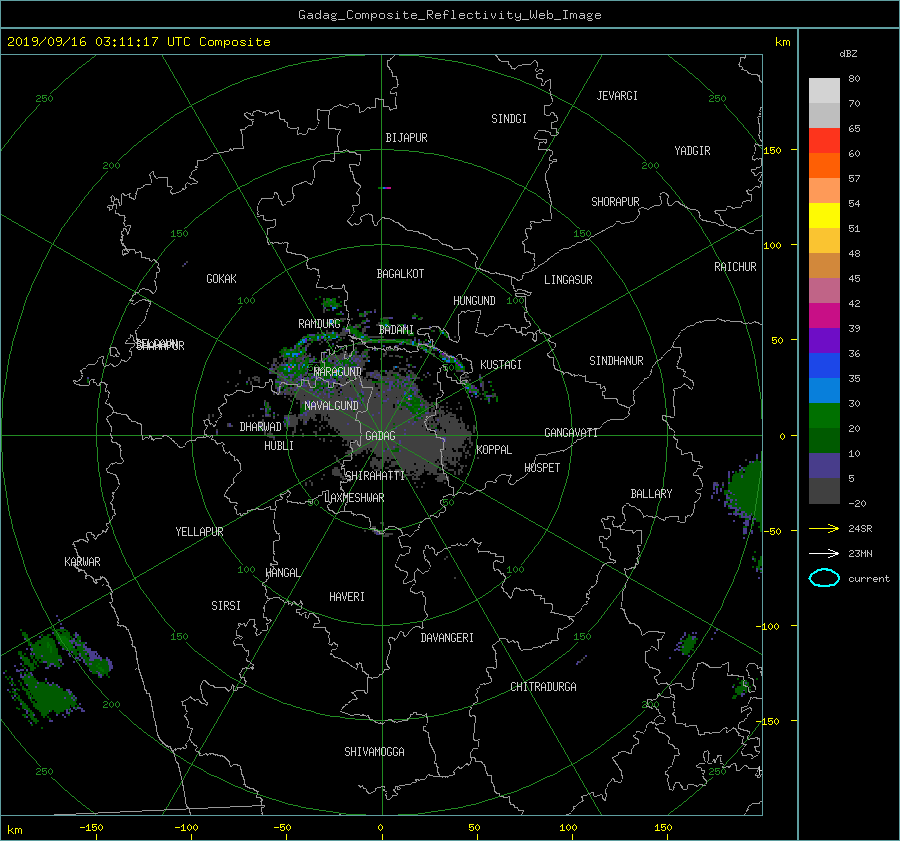Click the small magenta echo below BIJAPUR
The width and height of the screenshot is (900, 841).
(386, 188)
